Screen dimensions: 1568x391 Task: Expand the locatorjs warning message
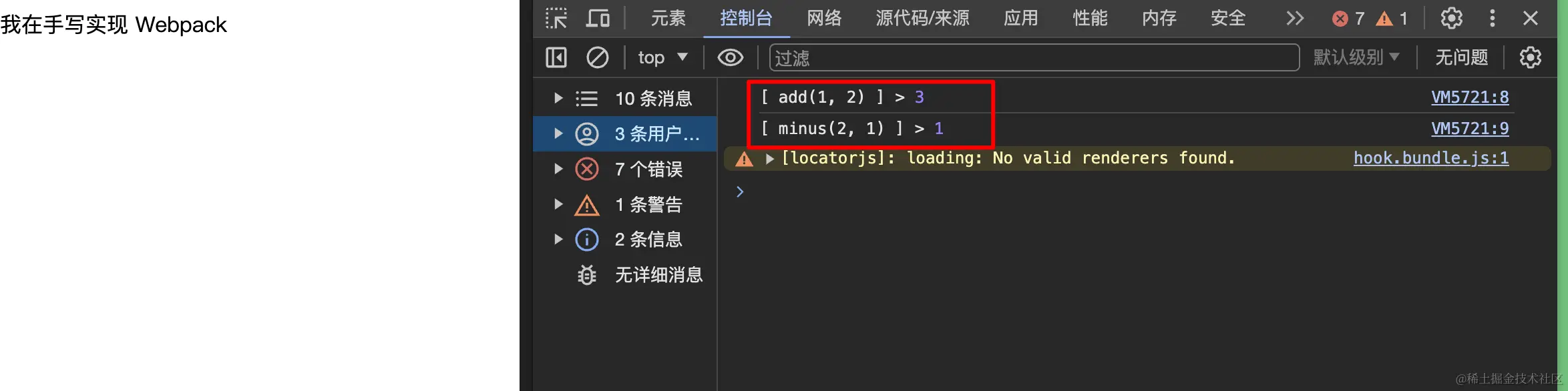[x=769, y=159]
